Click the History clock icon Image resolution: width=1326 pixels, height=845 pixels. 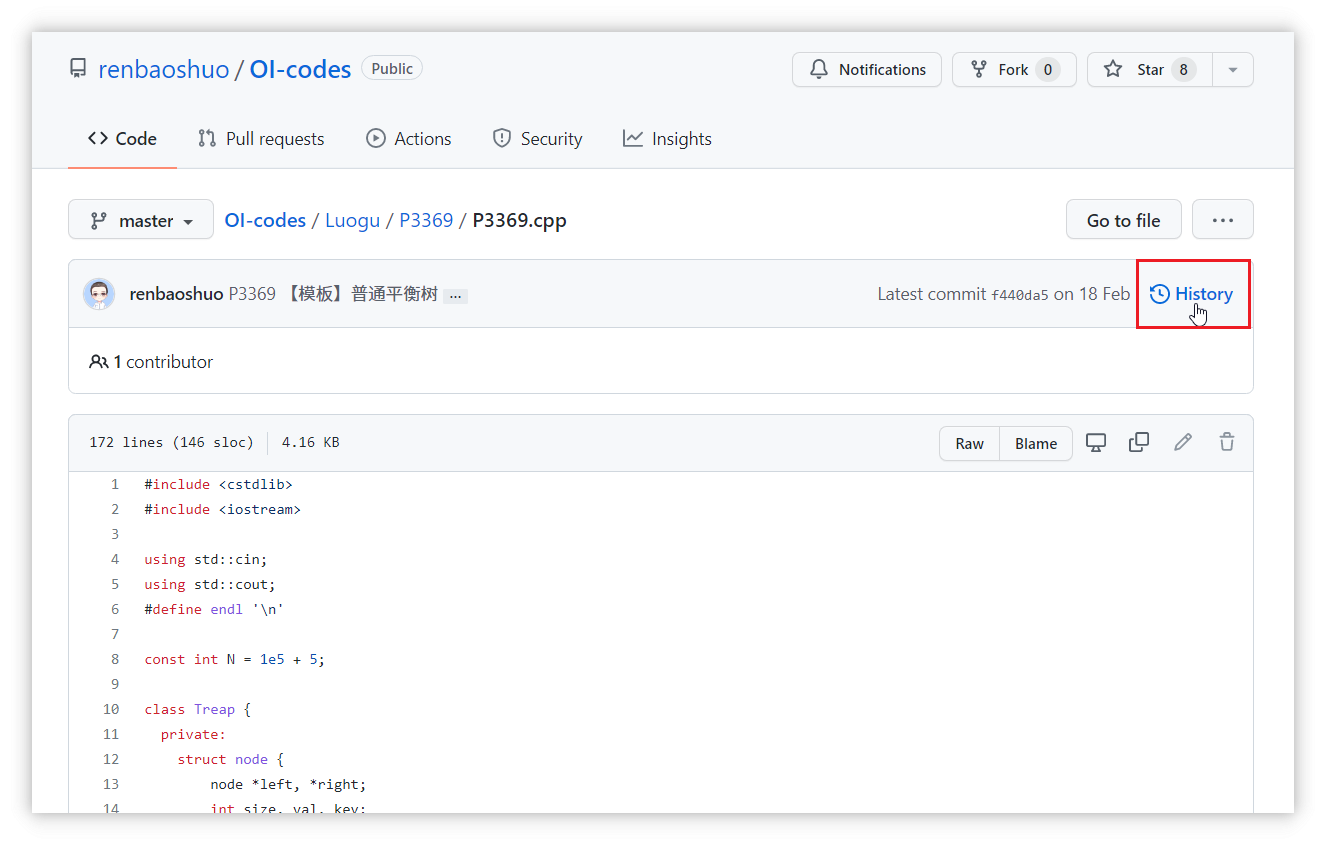pos(1160,294)
